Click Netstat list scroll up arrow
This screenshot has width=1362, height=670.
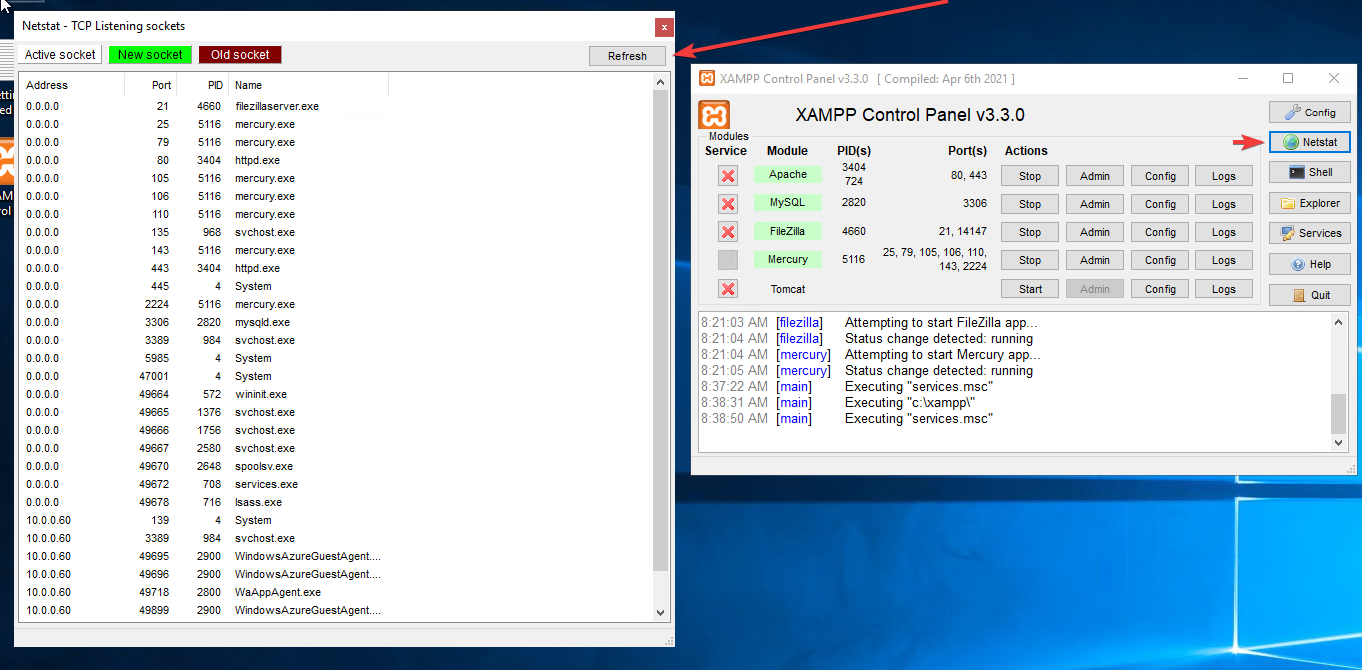click(x=660, y=82)
